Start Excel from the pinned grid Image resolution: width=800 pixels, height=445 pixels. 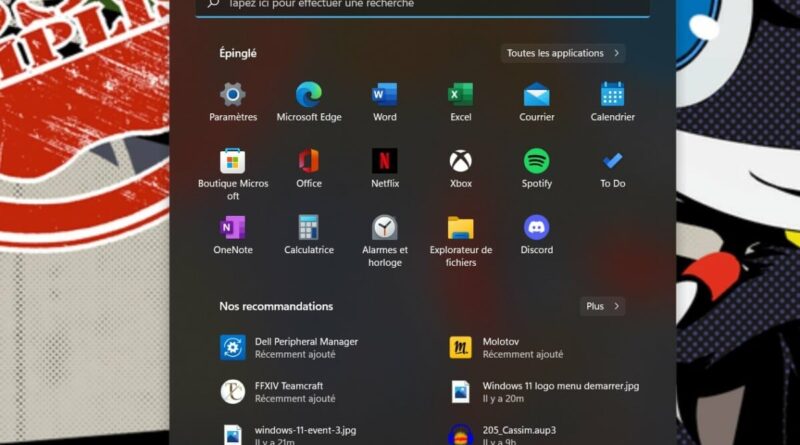point(461,102)
